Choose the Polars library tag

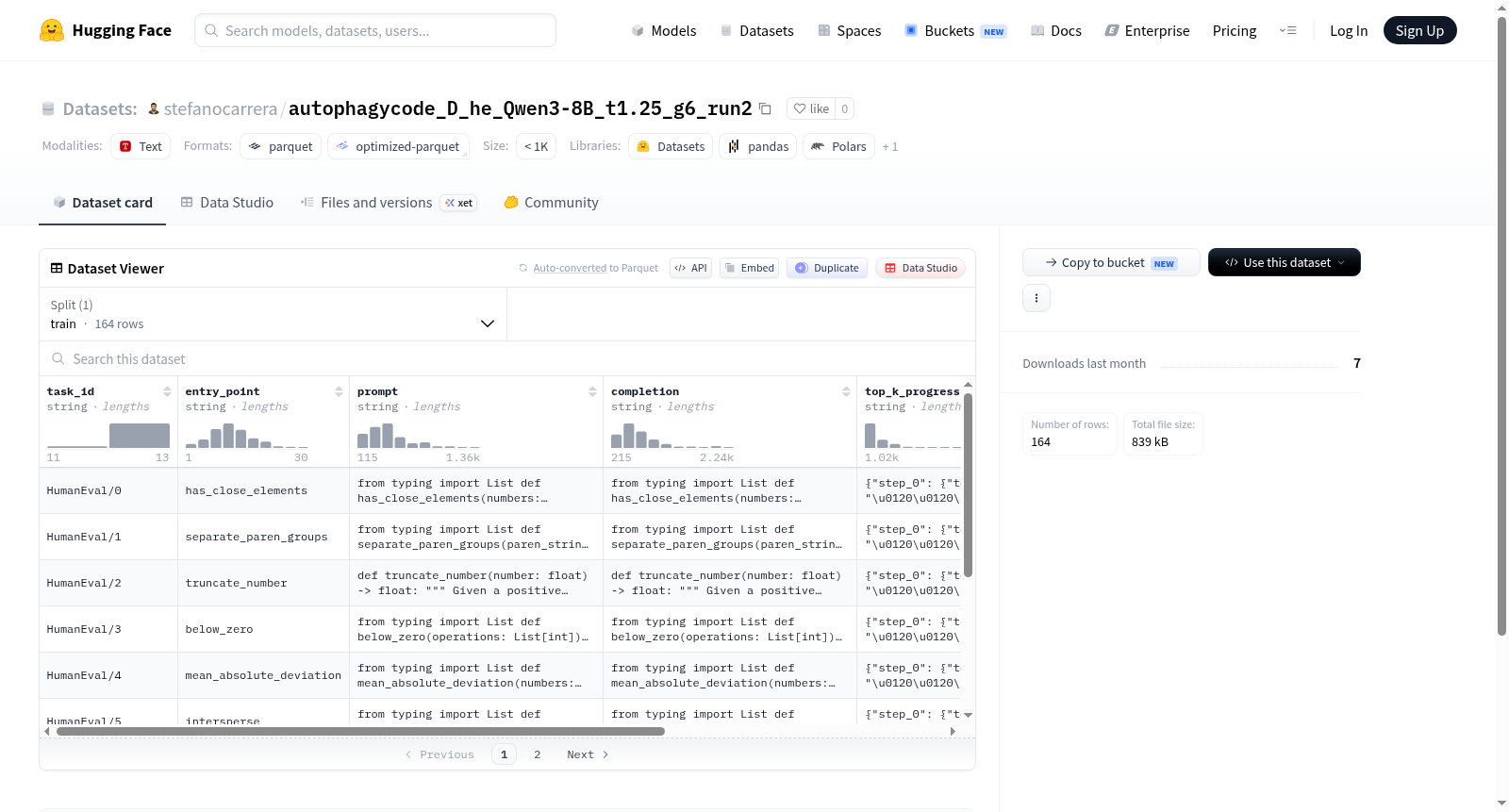(838, 146)
